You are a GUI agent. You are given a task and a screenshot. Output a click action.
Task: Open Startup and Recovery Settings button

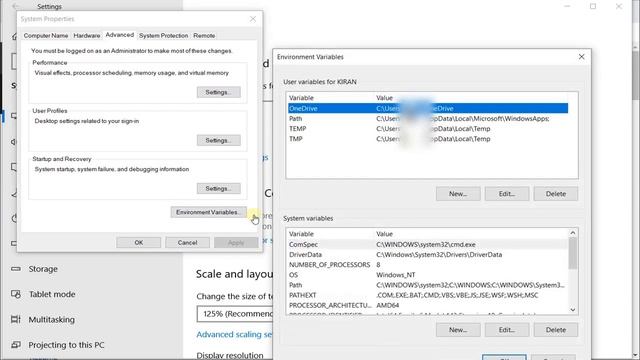click(x=218, y=189)
